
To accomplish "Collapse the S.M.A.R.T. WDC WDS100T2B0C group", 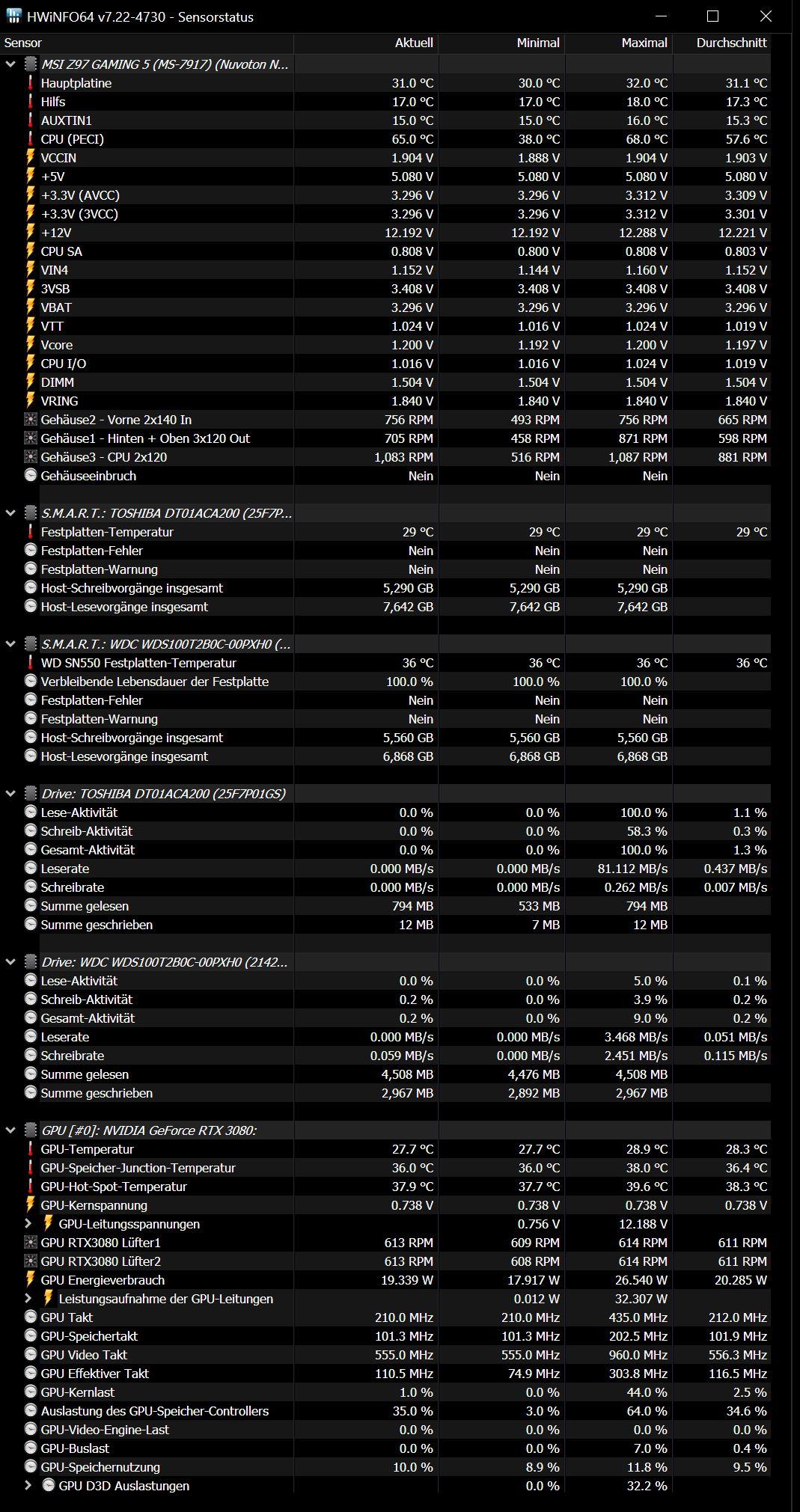I will click(x=10, y=644).
